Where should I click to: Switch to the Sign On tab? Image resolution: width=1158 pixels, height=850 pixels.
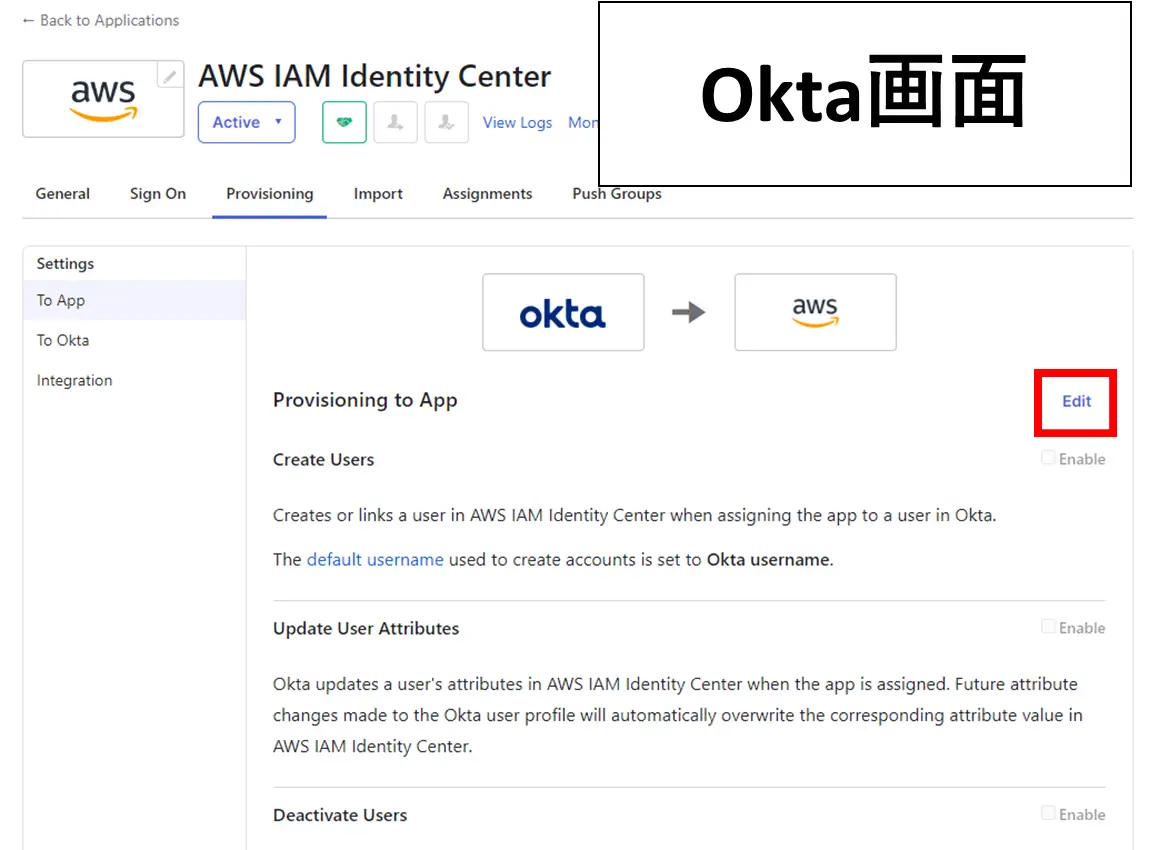click(158, 193)
